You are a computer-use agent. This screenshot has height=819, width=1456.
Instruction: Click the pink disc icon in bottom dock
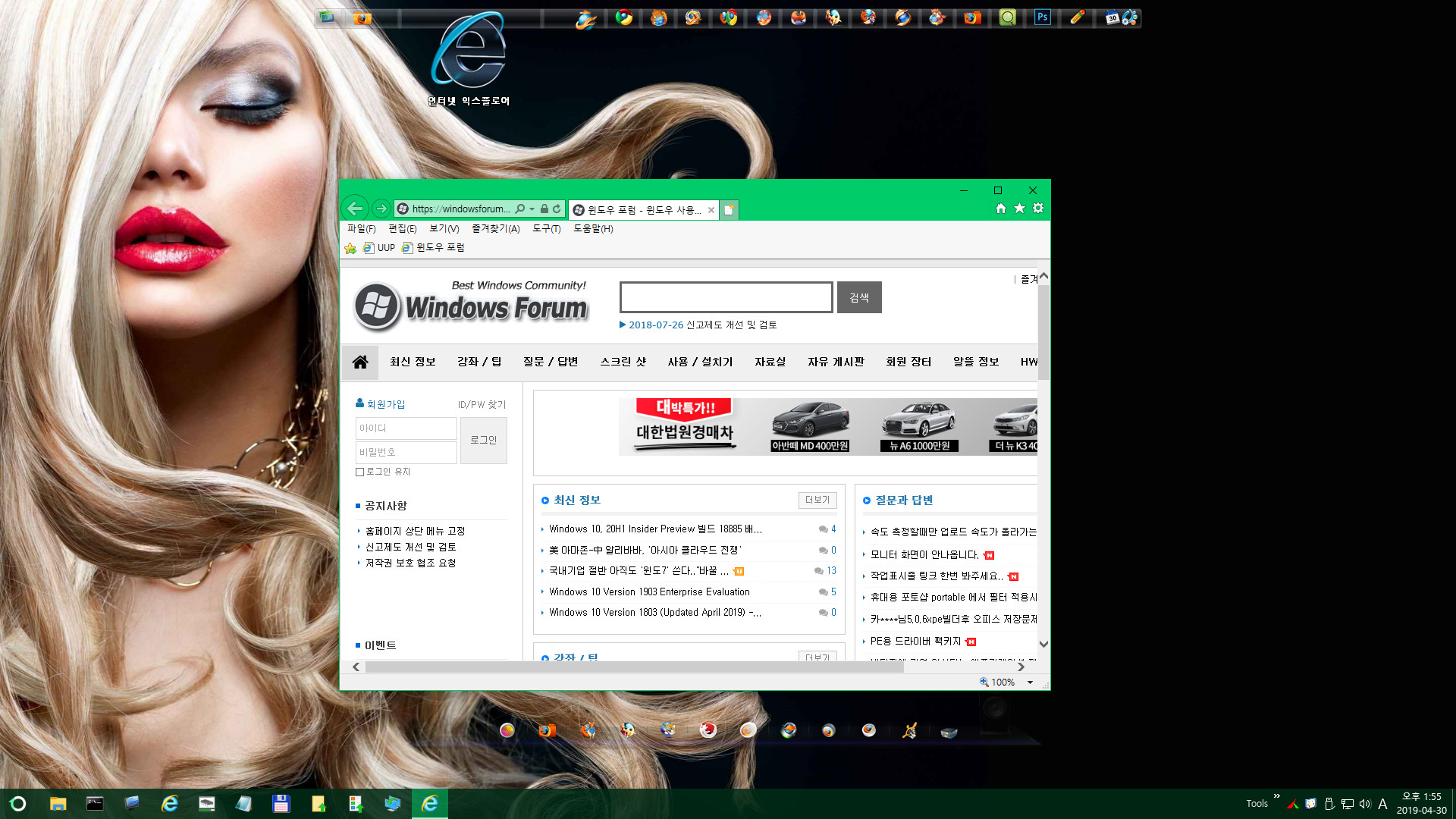[x=507, y=730]
